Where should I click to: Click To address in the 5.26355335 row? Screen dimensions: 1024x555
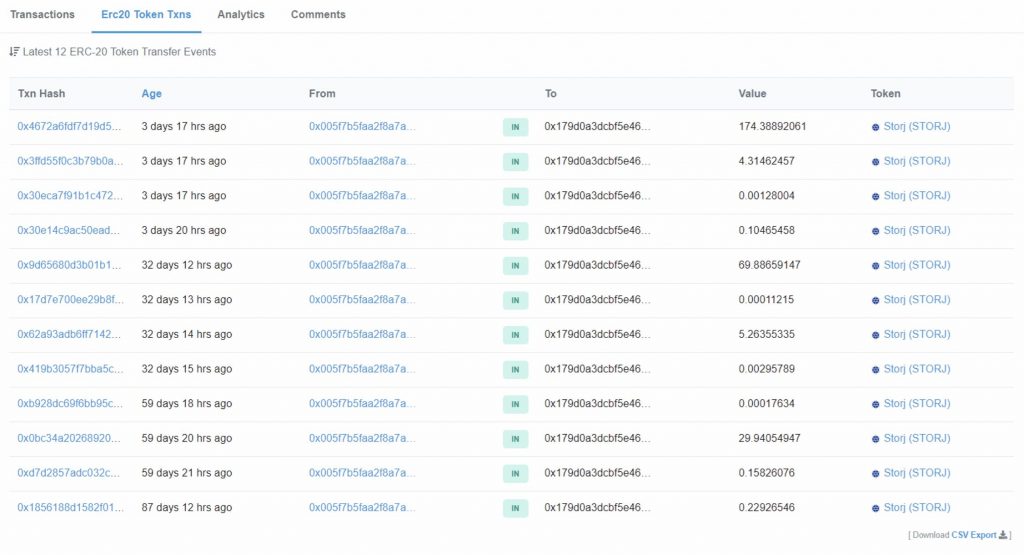coord(597,335)
